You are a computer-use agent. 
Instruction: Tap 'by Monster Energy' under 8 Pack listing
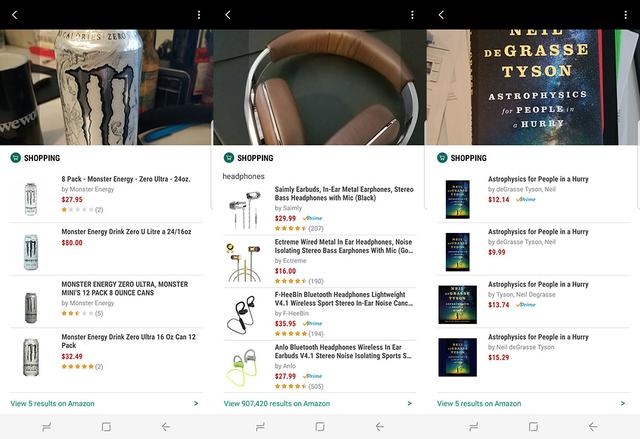[88, 189]
